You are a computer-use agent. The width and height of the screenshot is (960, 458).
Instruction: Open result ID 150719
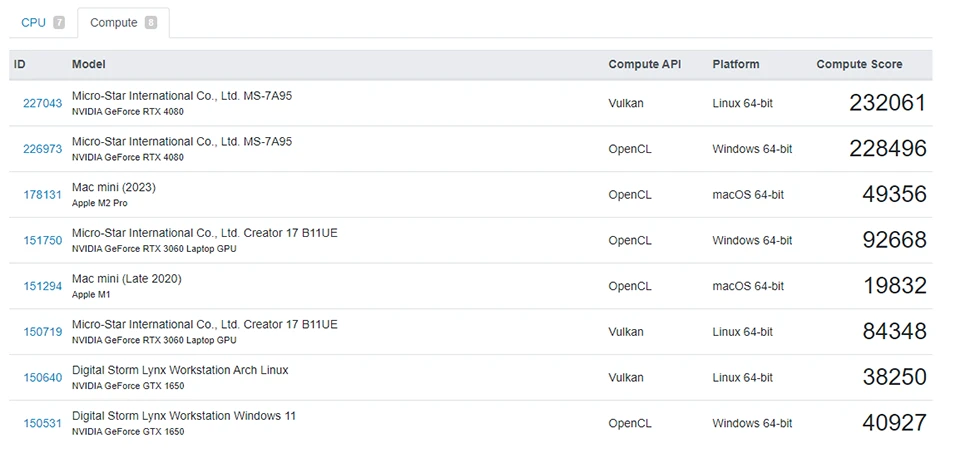[42, 332]
